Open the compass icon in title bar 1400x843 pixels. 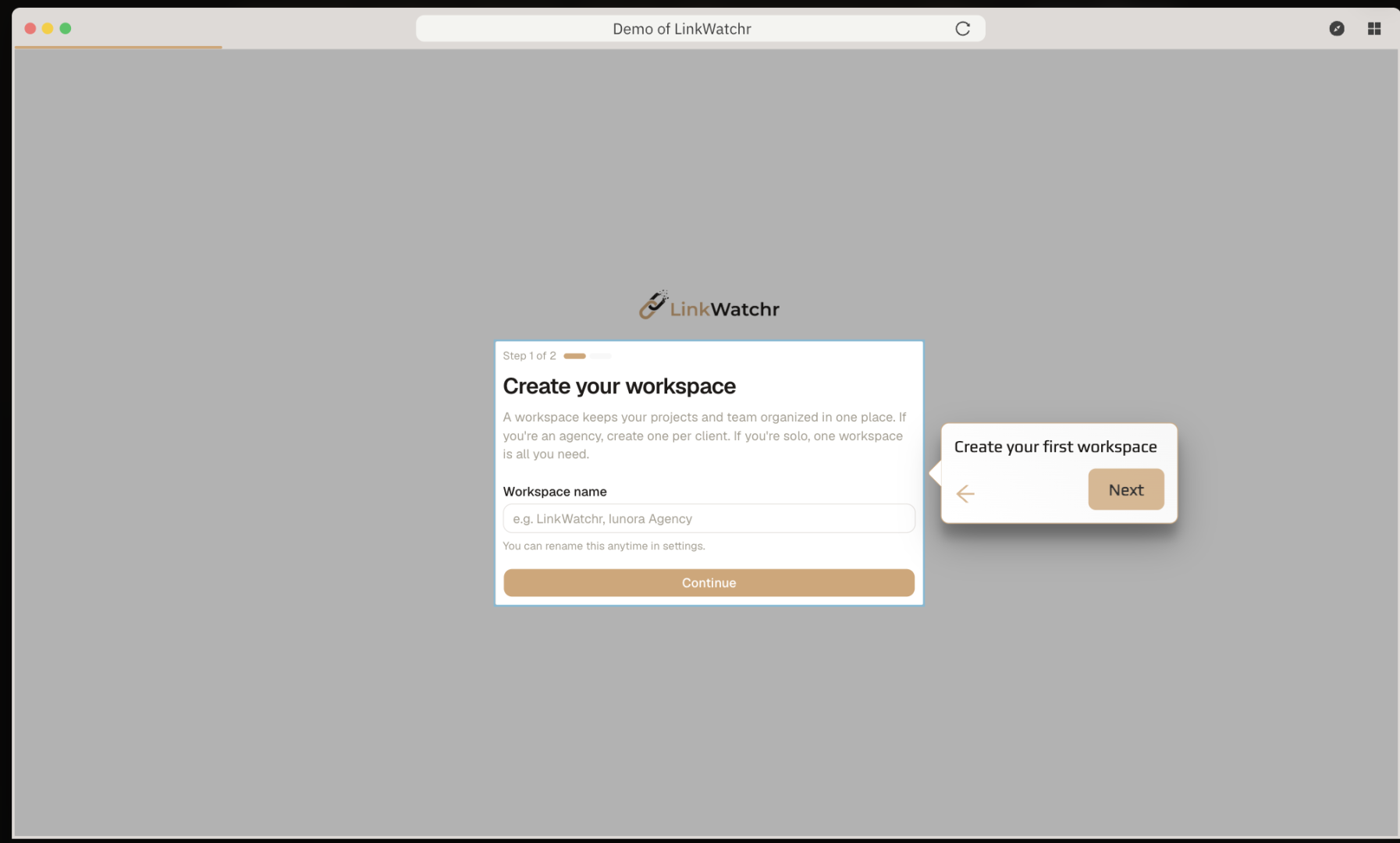[x=1337, y=29]
